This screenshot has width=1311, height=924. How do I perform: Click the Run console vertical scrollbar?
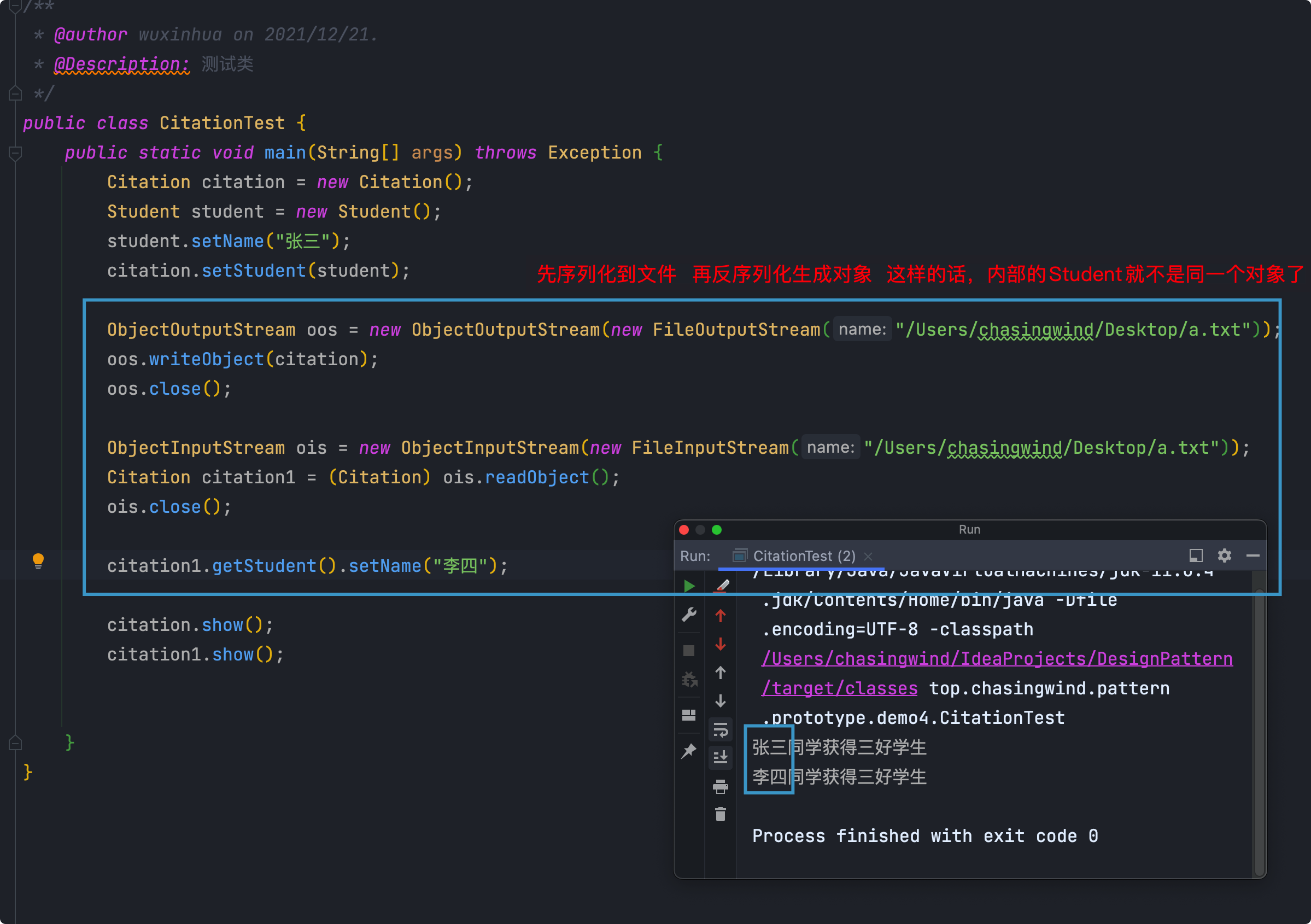click(x=1259, y=731)
